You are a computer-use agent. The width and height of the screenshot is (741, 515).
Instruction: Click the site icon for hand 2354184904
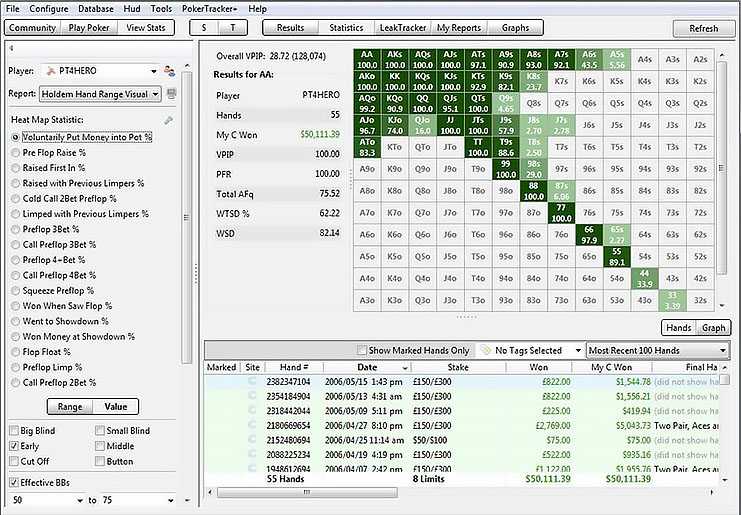coord(252,396)
